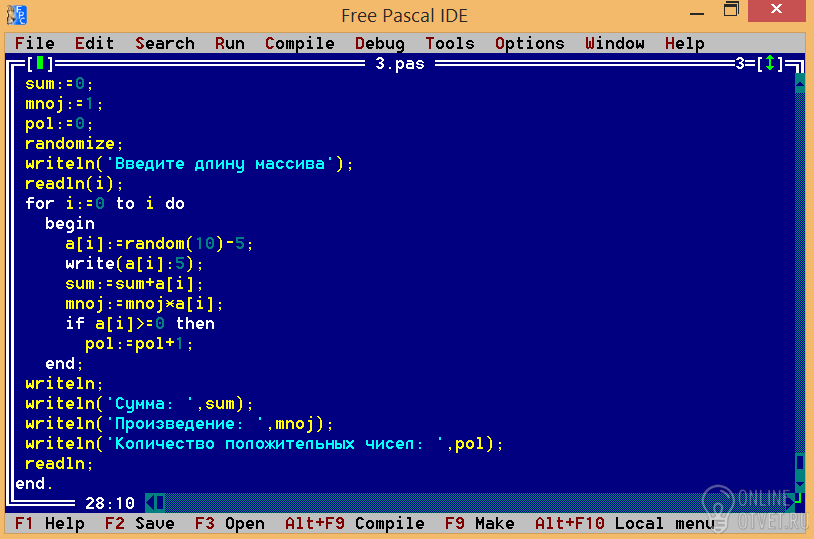Viewport: 814px width, 539px height.
Task: Click the final 'readln;' line
Action: tap(59, 463)
